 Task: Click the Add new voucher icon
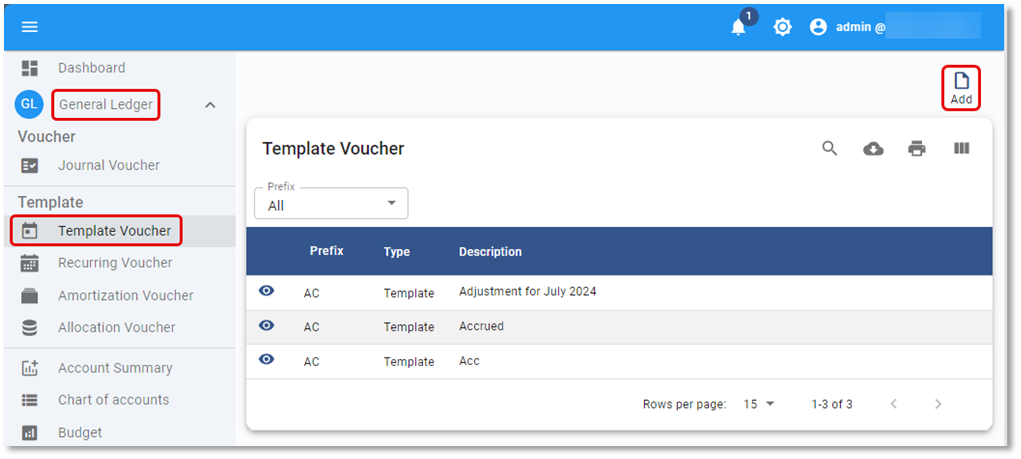tap(961, 88)
